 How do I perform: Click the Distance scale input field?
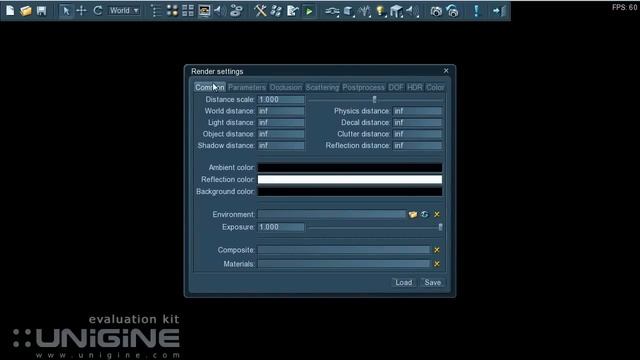(281, 100)
